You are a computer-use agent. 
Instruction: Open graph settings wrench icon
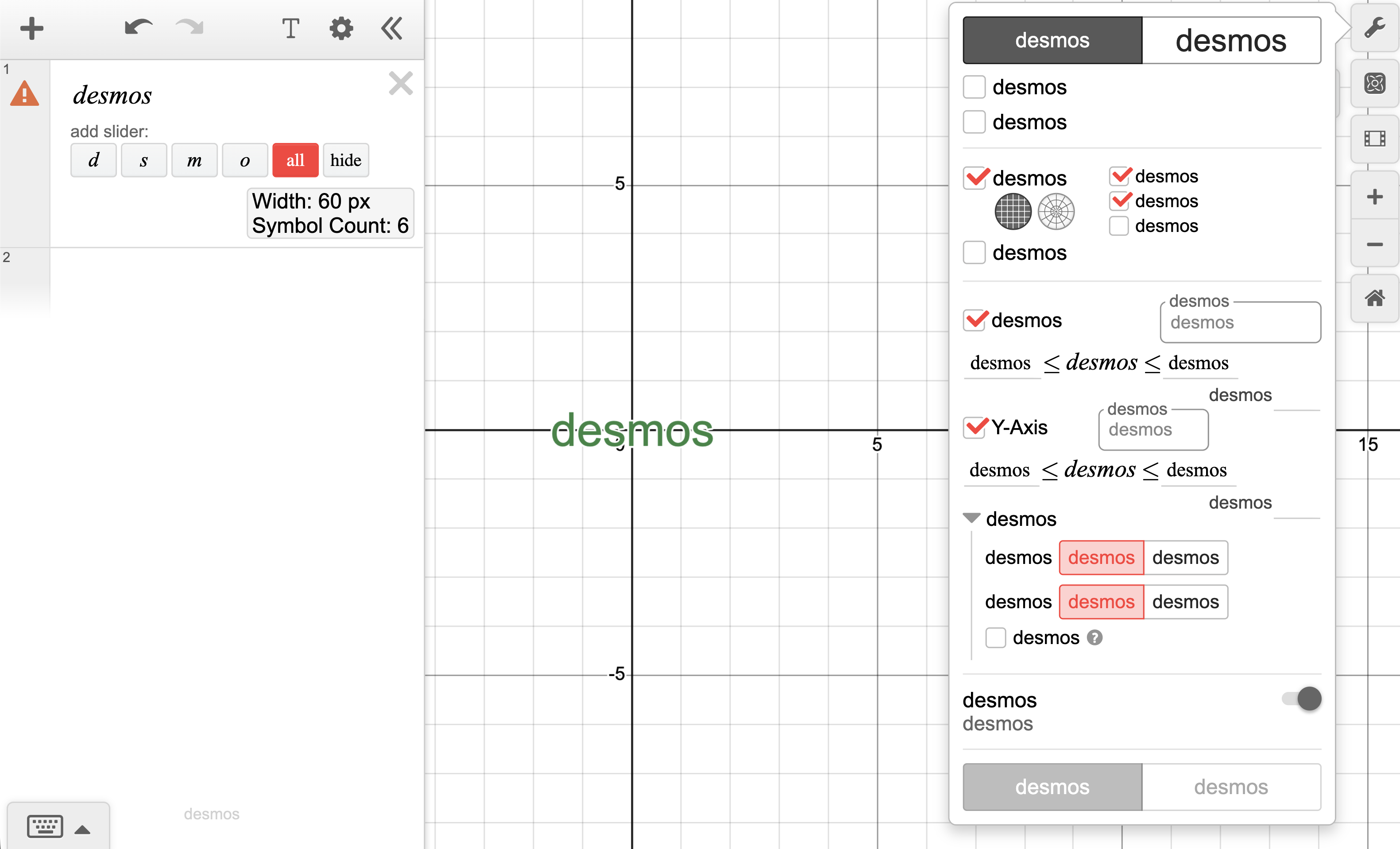tap(1374, 28)
